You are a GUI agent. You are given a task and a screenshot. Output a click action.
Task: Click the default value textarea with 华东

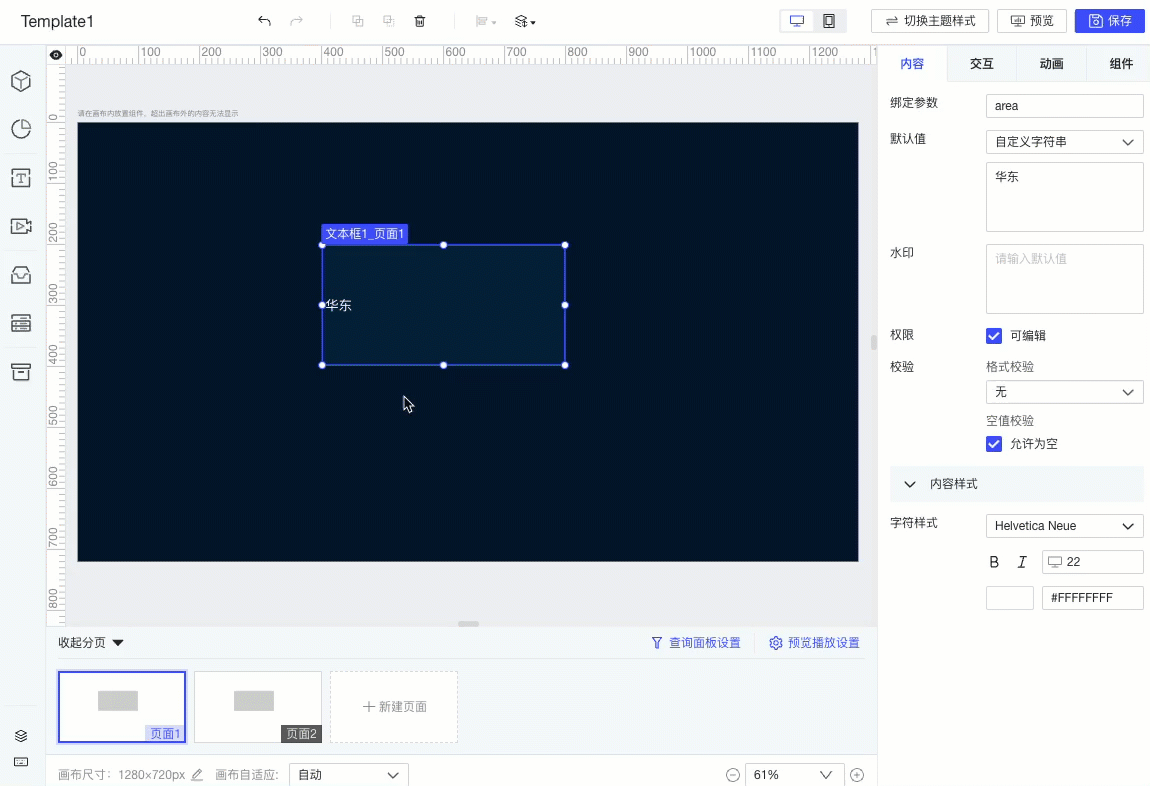pos(1064,197)
